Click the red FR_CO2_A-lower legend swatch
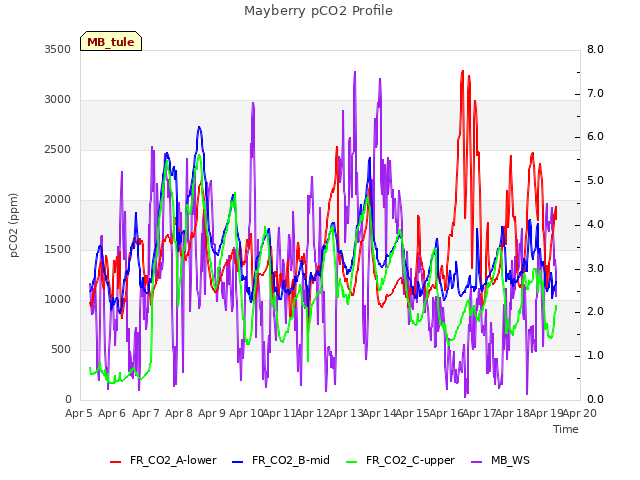Screen dimensions: 640x480 tap(116, 462)
